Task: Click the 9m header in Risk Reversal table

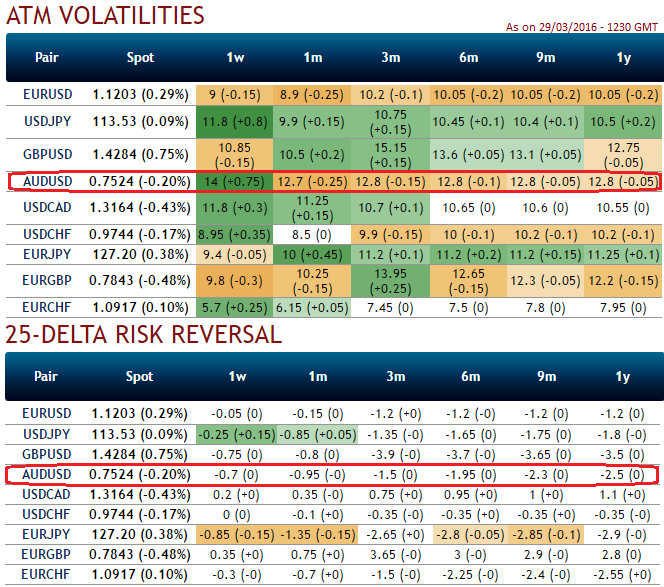Action: pos(546,376)
